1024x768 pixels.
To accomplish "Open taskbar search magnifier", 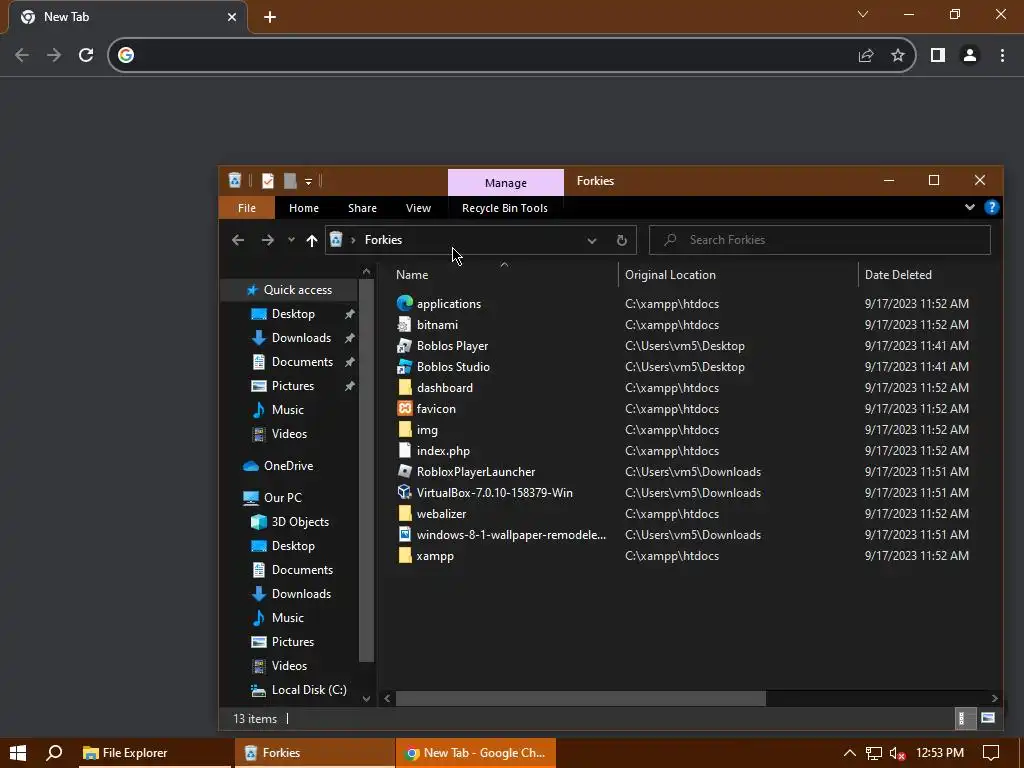I will (x=55, y=753).
